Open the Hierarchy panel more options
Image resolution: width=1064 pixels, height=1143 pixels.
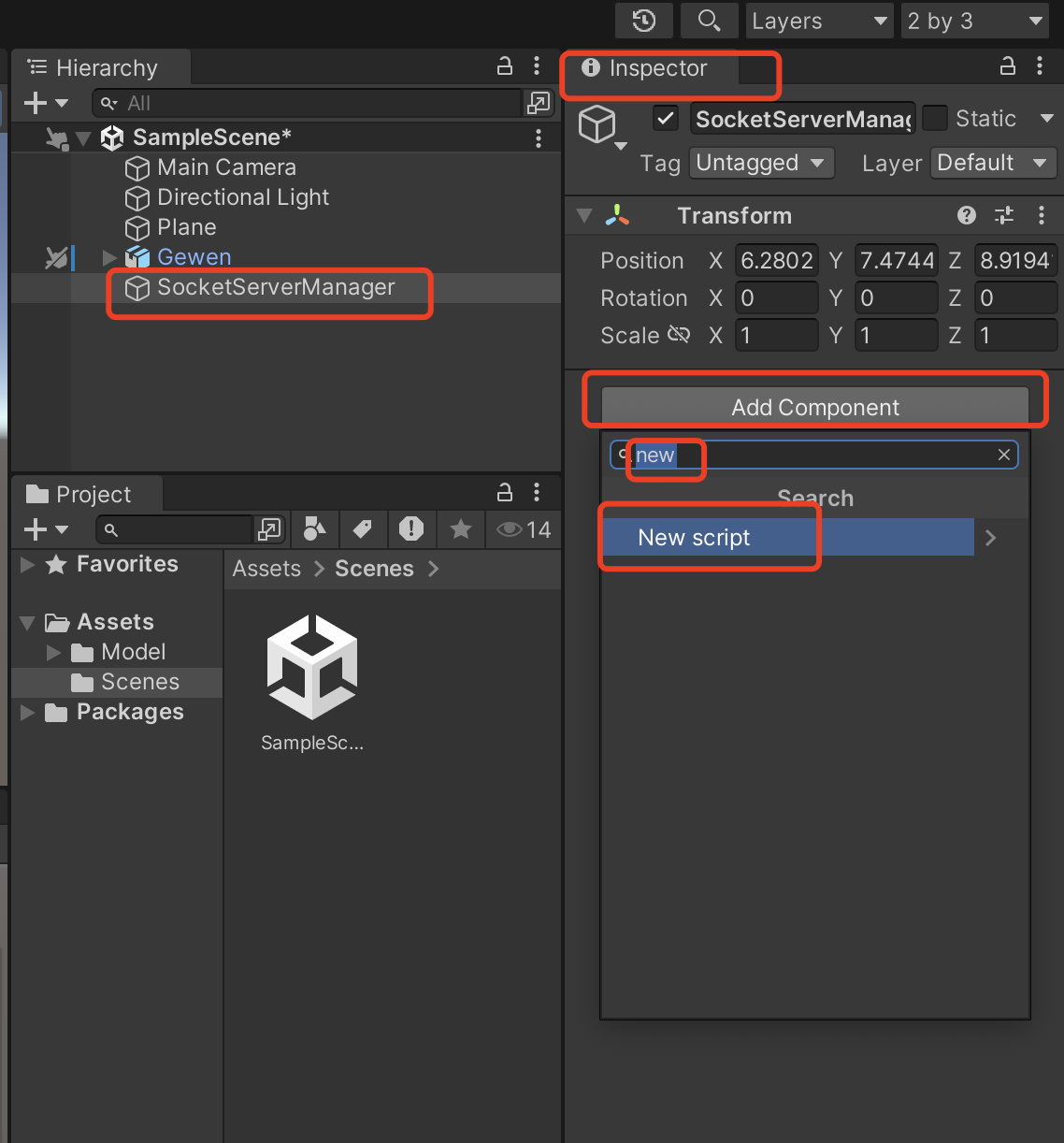click(x=537, y=65)
